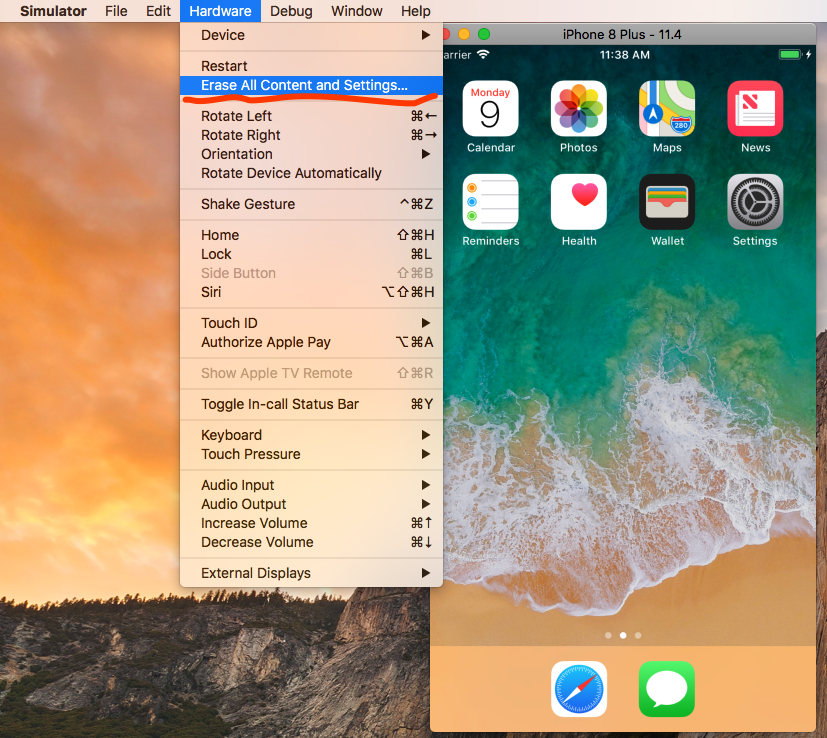Viewport: 827px width, 738px height.
Task: Open the Help menu
Action: 416,11
